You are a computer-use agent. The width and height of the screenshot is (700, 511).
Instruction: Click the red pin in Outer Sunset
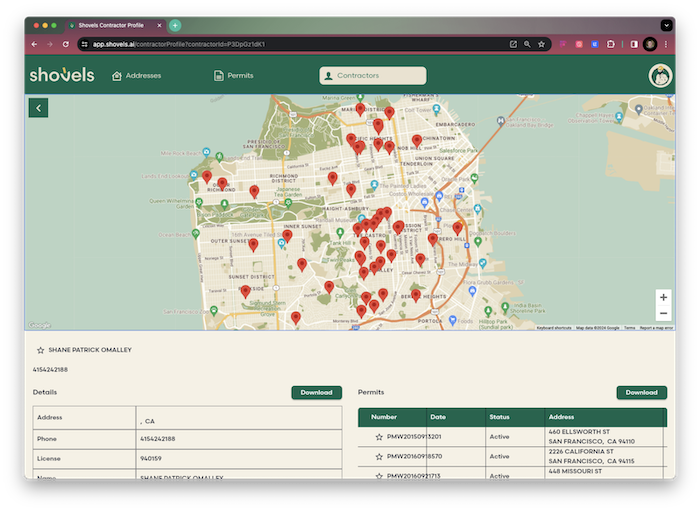[253, 245]
